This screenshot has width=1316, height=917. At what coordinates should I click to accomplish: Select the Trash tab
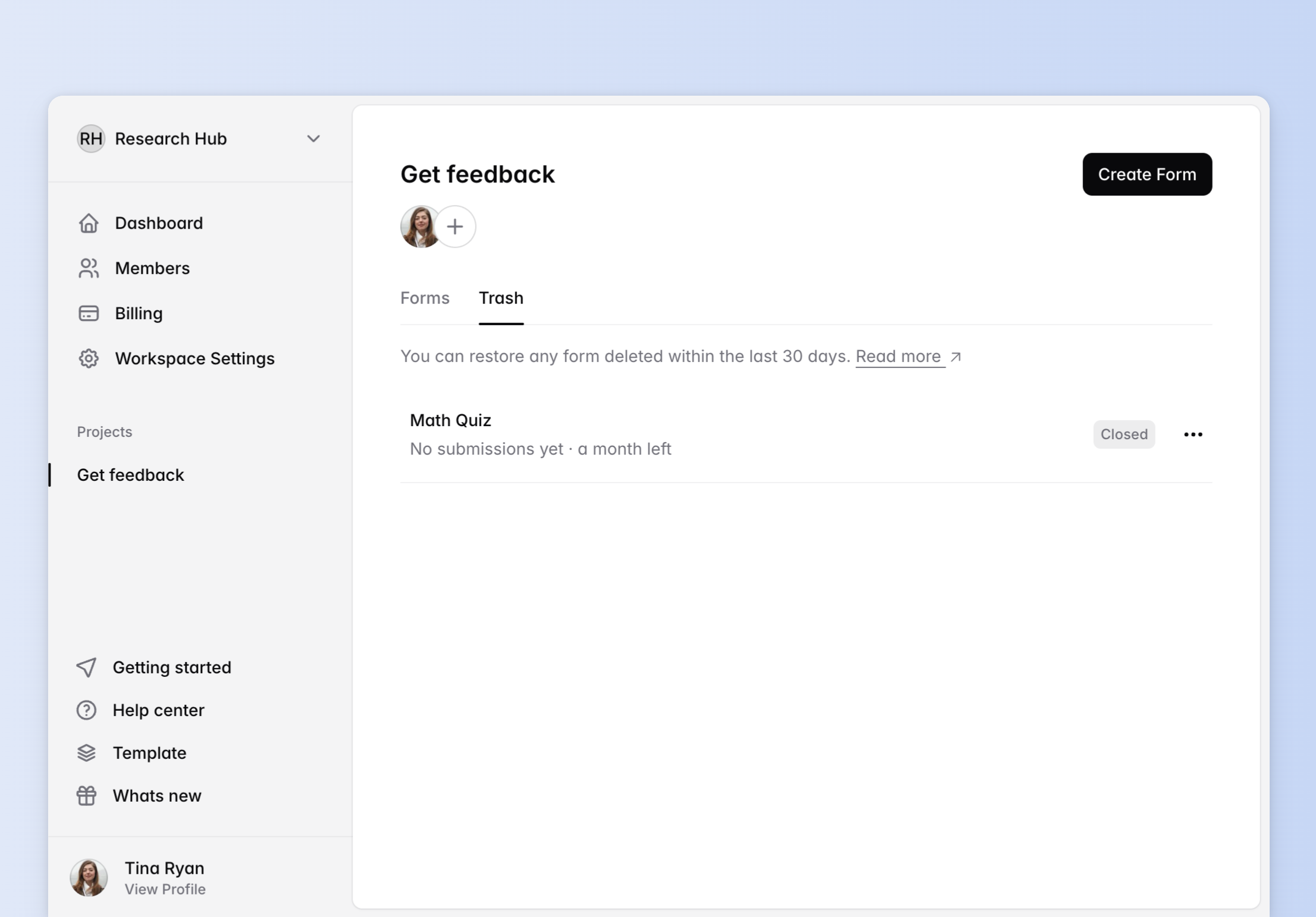coord(500,298)
